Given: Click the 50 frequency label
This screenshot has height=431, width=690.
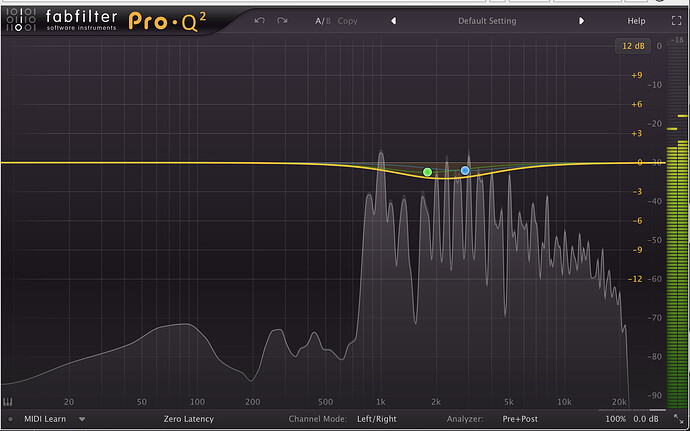Looking at the screenshot, I should pyautogui.click(x=142, y=402).
